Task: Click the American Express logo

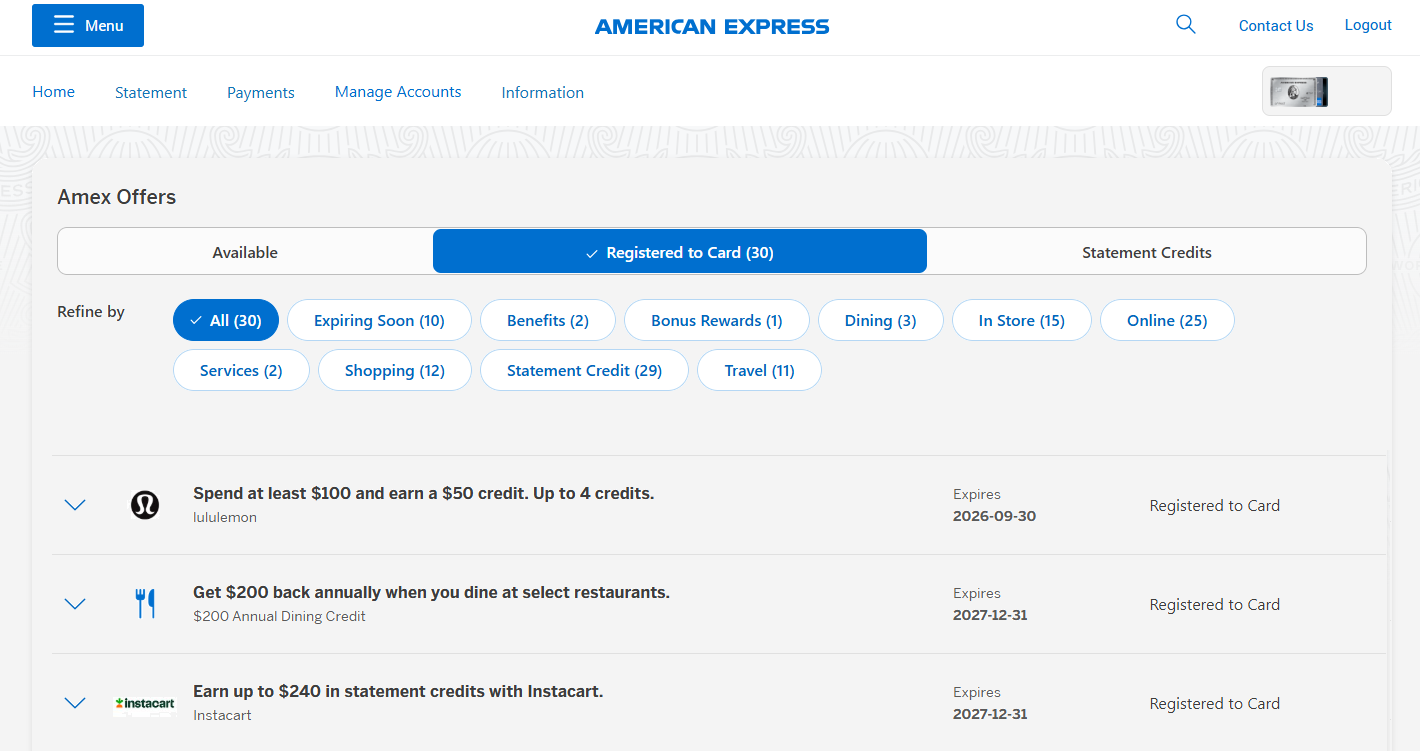Action: pyautogui.click(x=712, y=26)
